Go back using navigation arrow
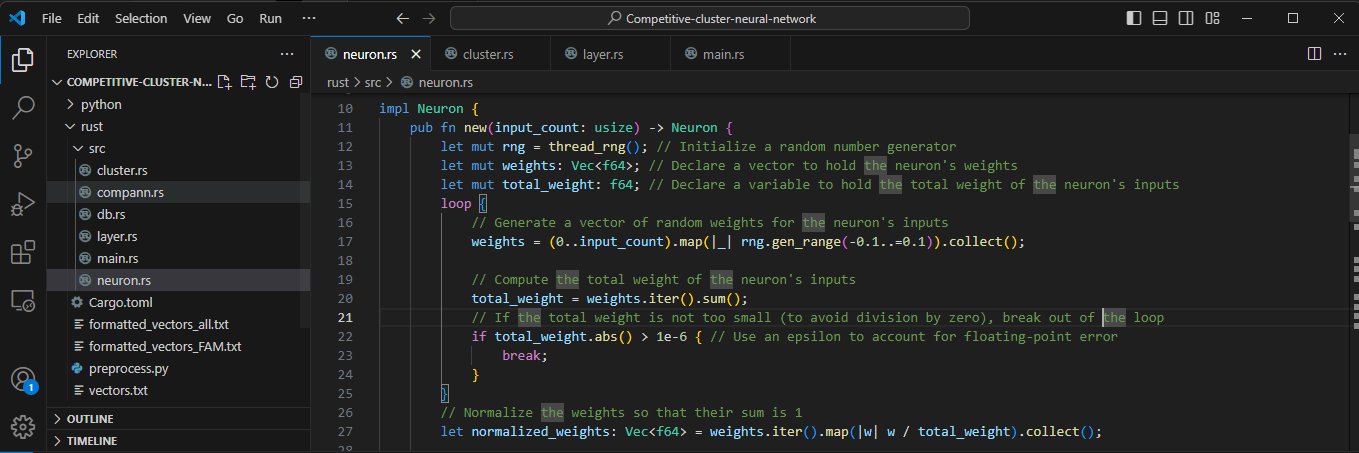 [x=403, y=18]
